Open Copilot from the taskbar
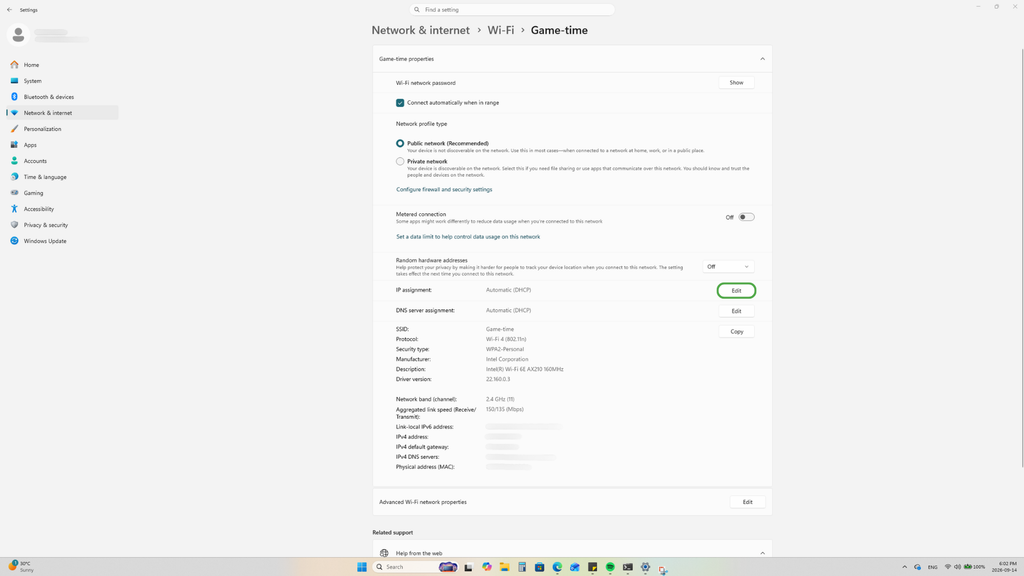1024x576 pixels. 487,567
